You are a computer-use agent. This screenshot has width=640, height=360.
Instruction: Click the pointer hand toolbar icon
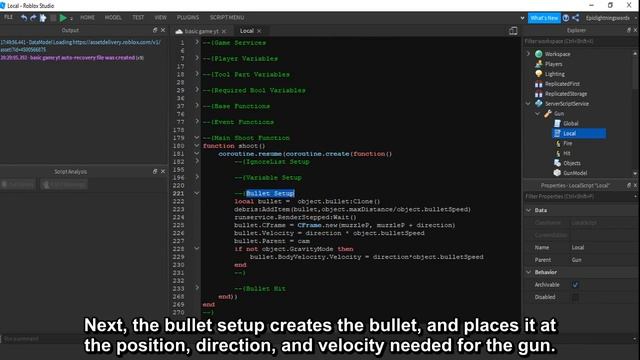tap(43, 18)
